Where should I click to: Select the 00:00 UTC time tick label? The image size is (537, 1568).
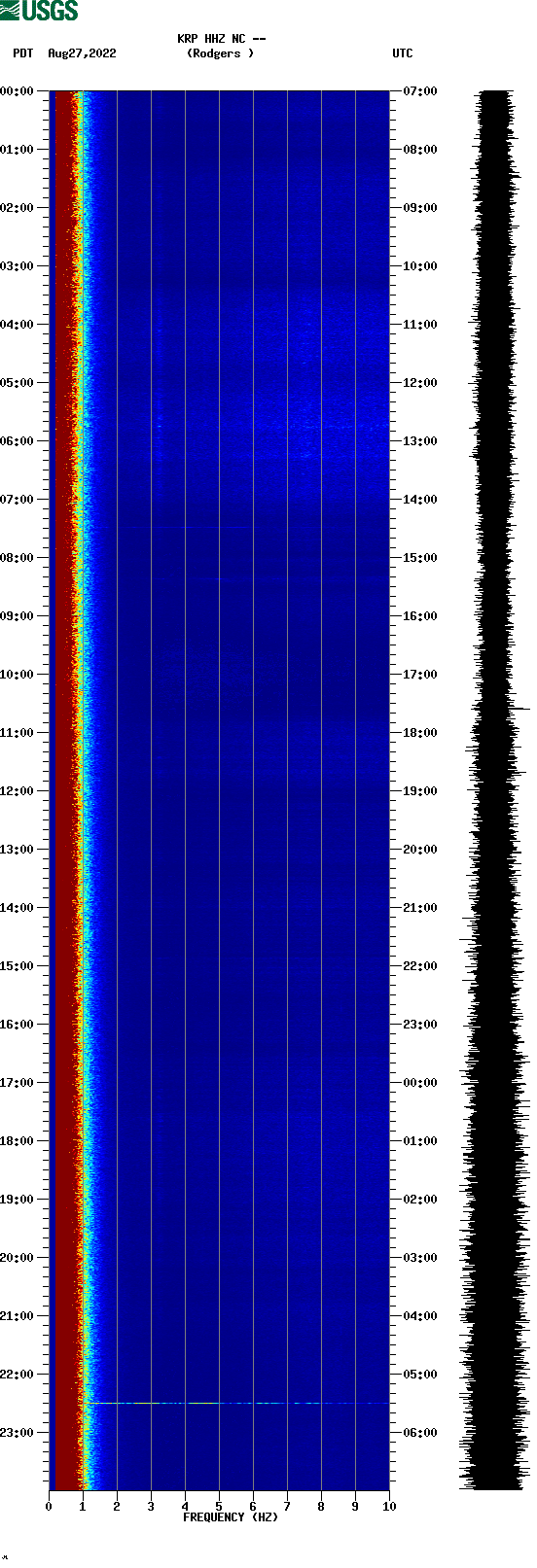(420, 1083)
